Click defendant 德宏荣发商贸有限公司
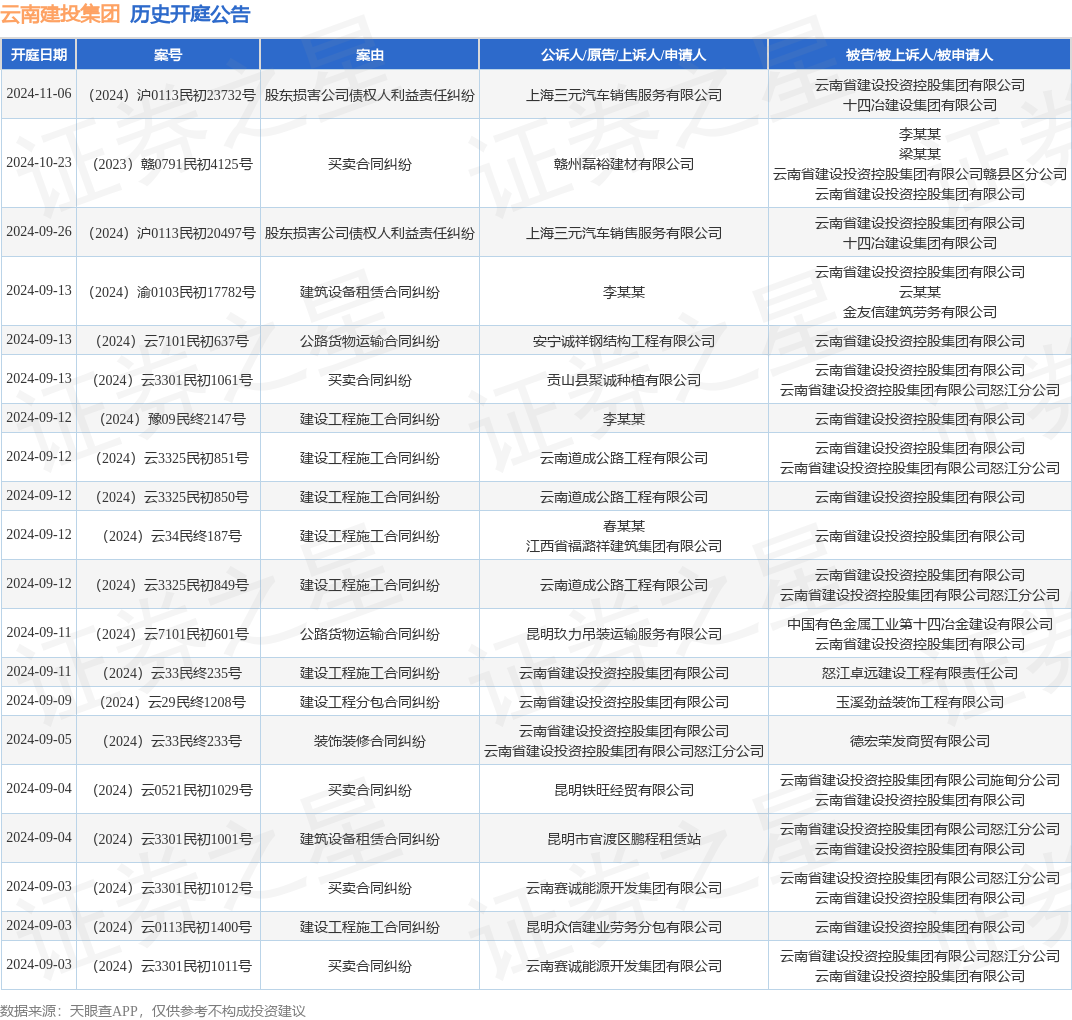This screenshot has height=1020, width=1072. point(920,741)
